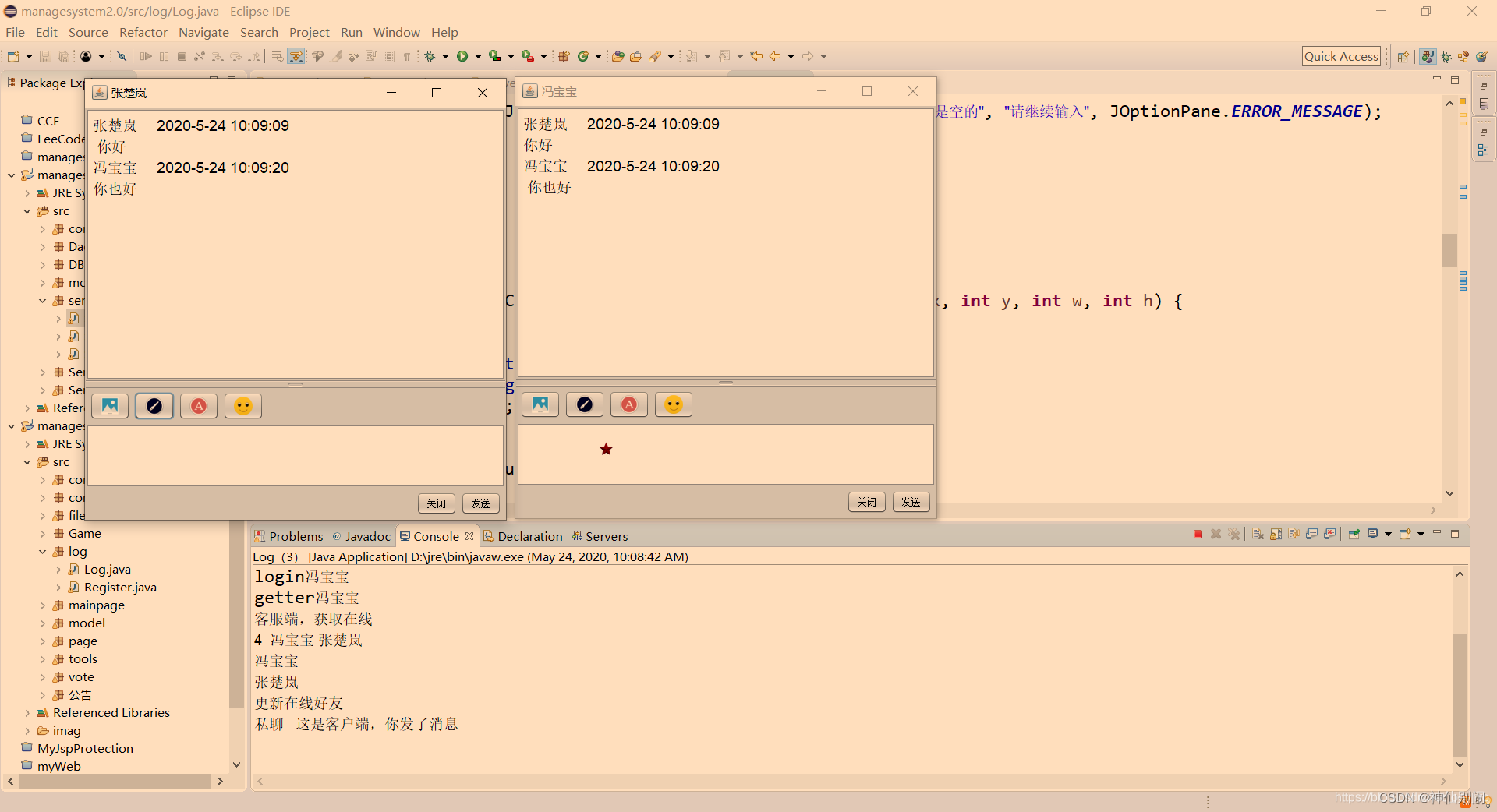The width and height of the screenshot is (1497, 812).
Task: Expand the Referenced Libraries node
Action: (x=27, y=713)
